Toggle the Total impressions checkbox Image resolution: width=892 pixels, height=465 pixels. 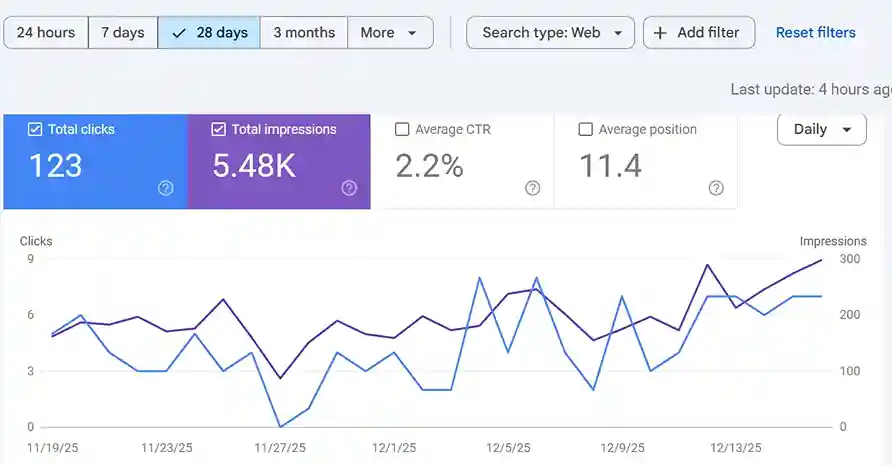tap(218, 129)
